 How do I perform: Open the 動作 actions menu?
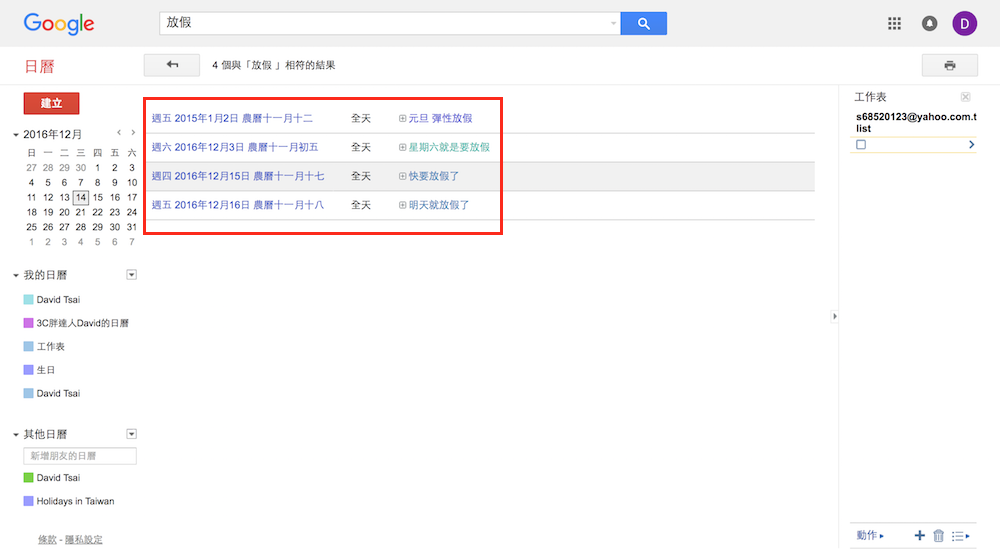tap(870, 536)
